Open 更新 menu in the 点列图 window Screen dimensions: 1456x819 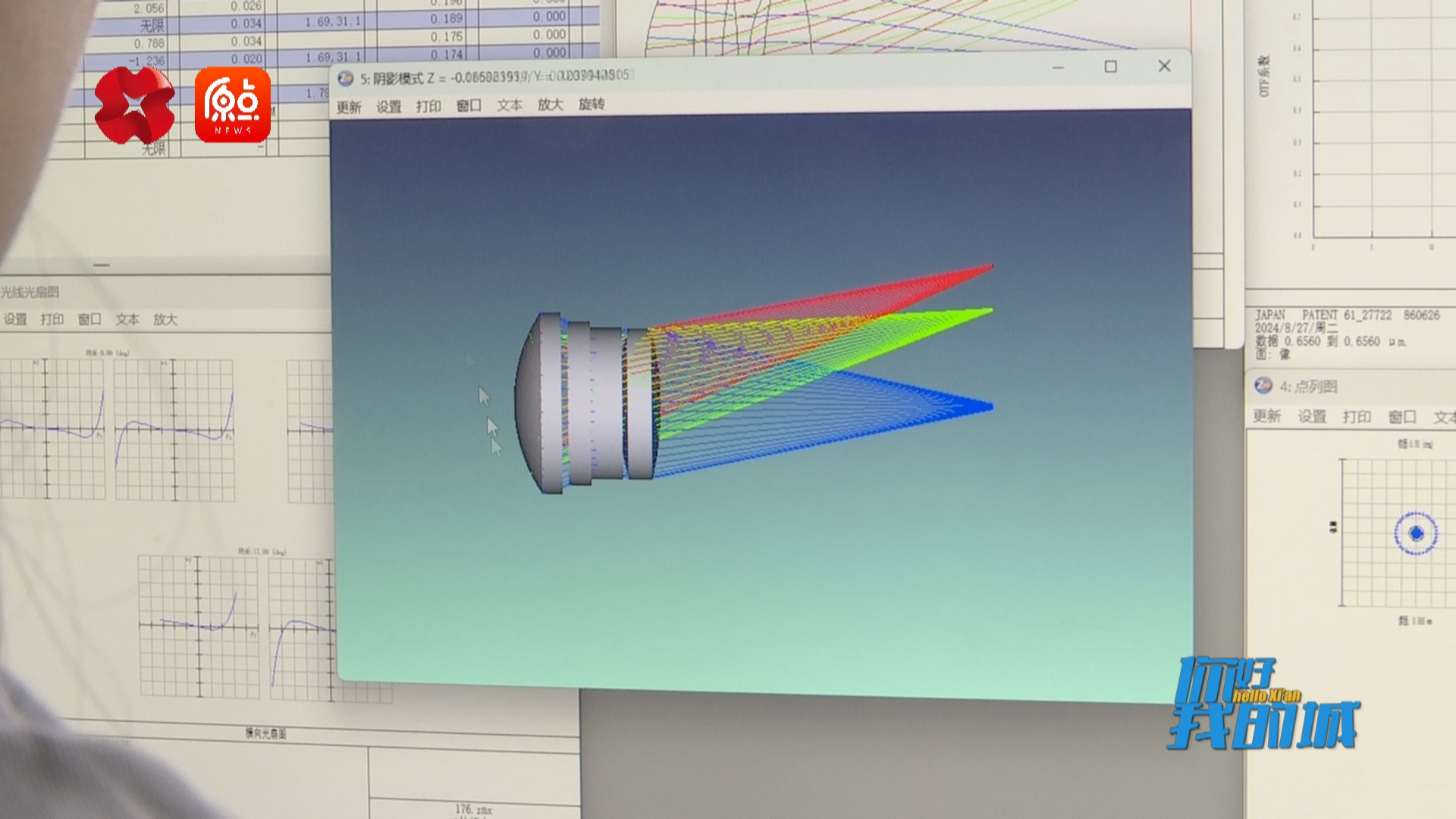(x=1267, y=416)
